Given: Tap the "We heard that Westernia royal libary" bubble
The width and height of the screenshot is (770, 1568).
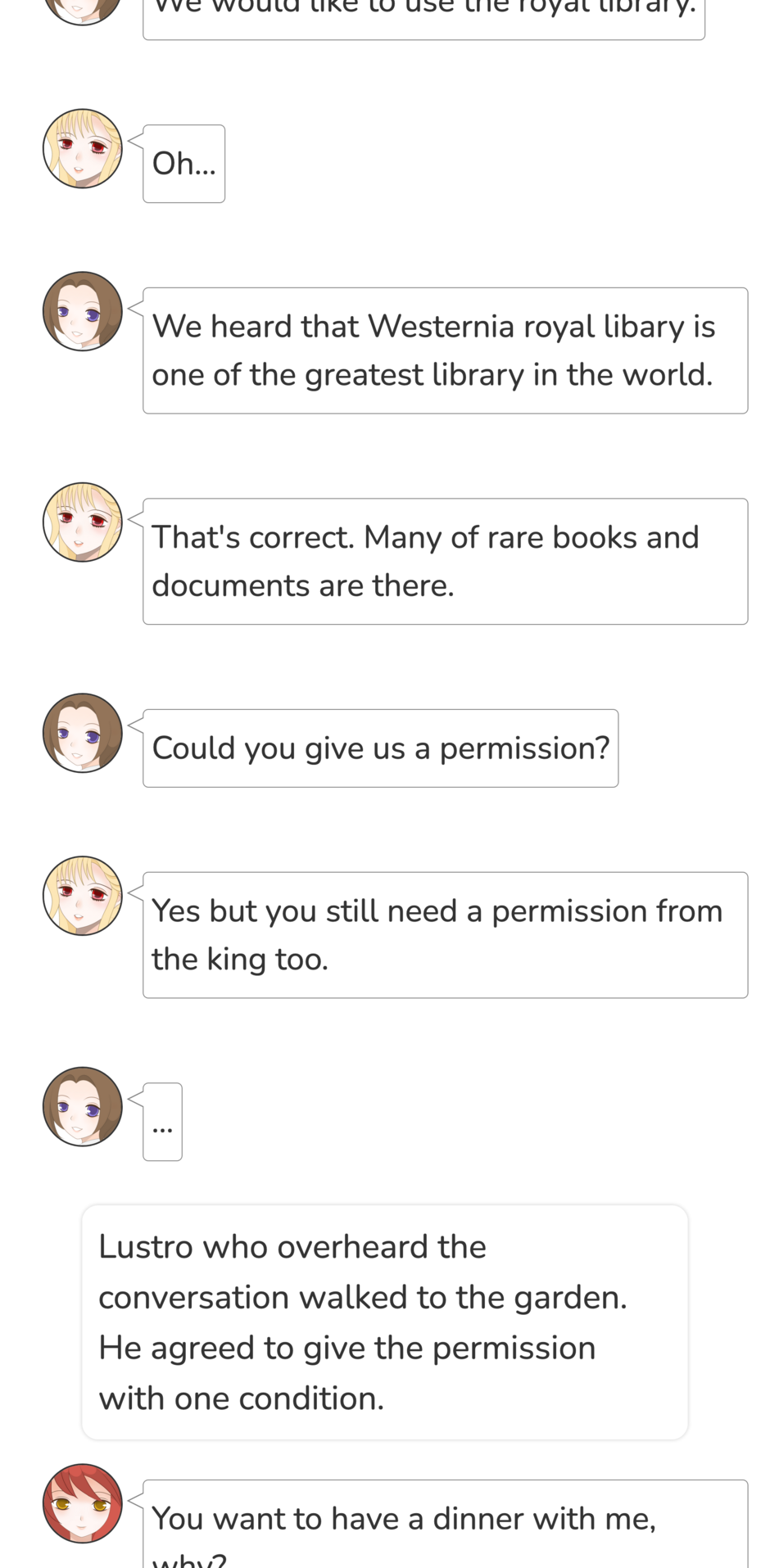Looking at the screenshot, I should (445, 350).
